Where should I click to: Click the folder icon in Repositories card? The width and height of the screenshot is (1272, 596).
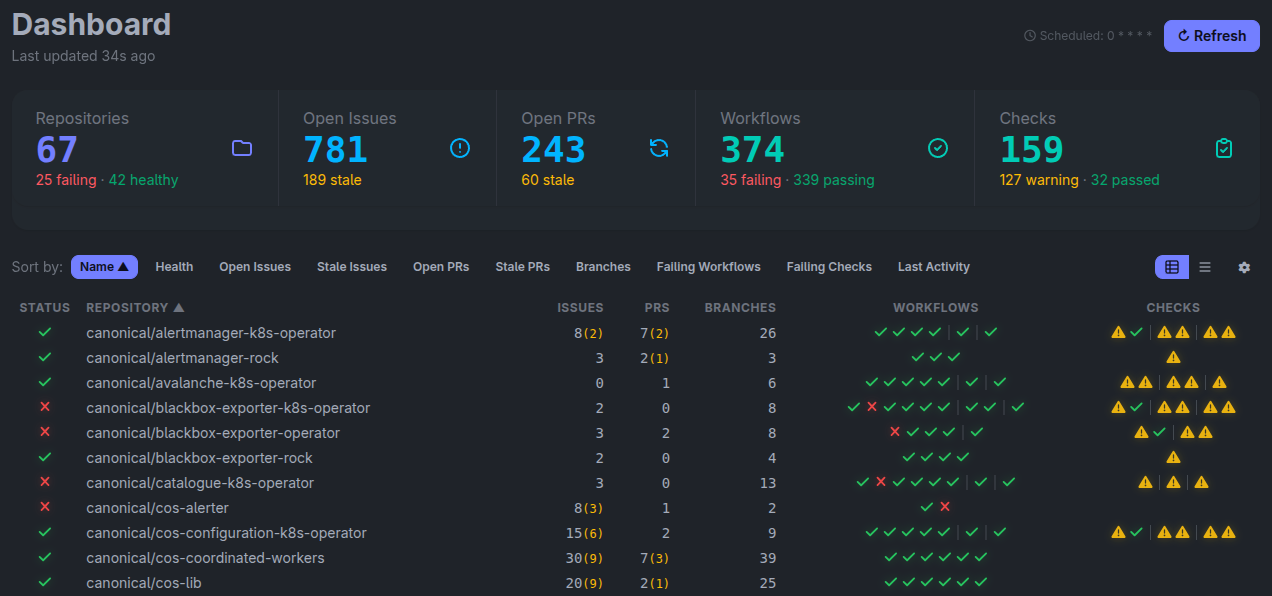241,149
